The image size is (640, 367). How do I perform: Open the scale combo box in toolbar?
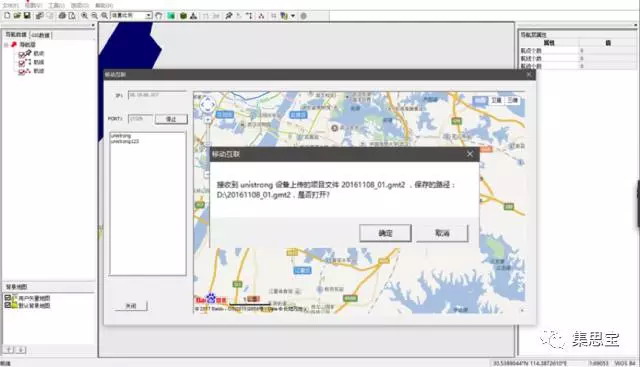pyautogui.click(x=131, y=16)
